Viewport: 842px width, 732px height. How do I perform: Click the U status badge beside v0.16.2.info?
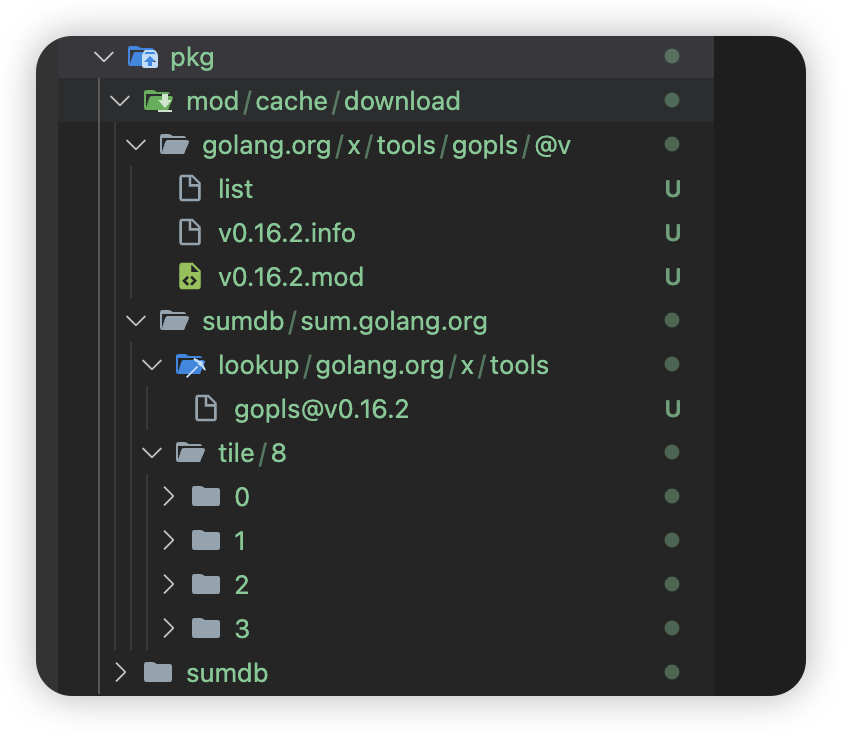(672, 233)
